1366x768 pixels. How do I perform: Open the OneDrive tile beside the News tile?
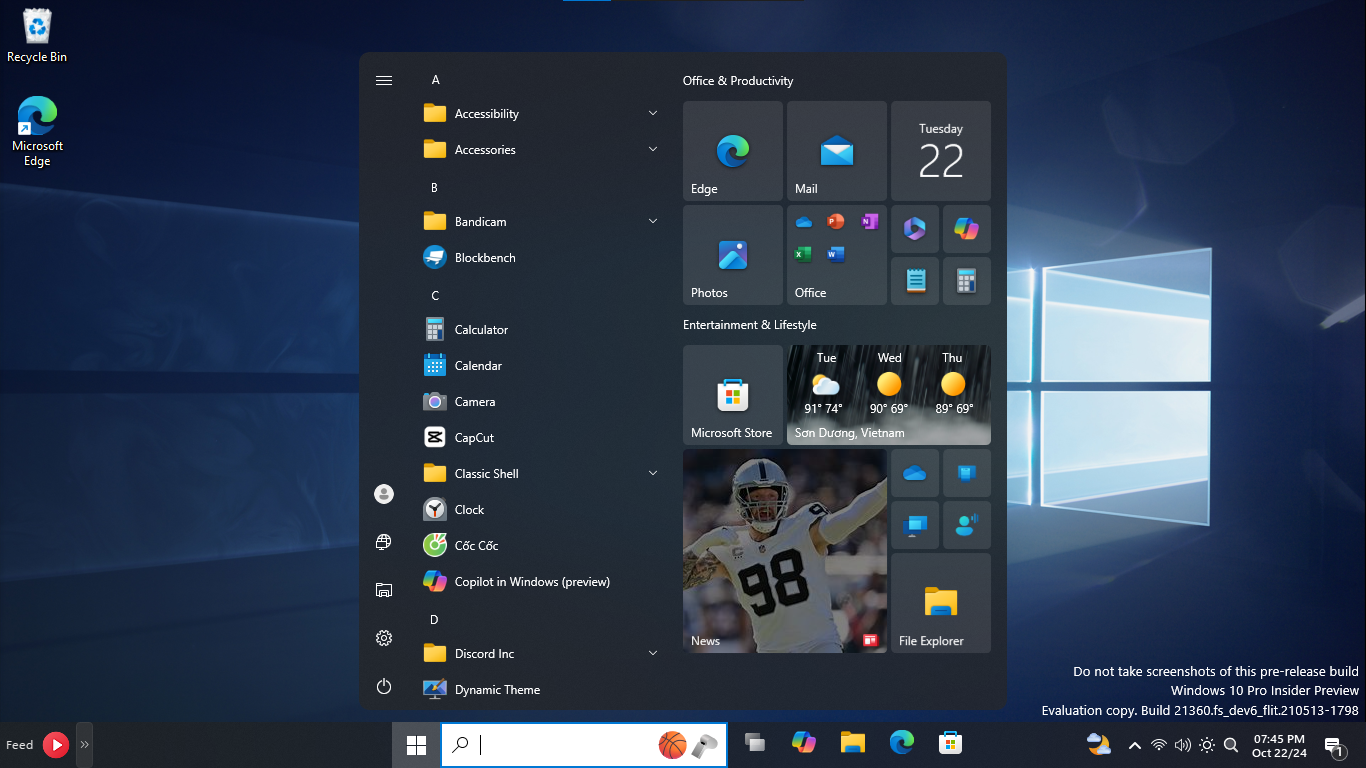pyautogui.click(x=915, y=473)
